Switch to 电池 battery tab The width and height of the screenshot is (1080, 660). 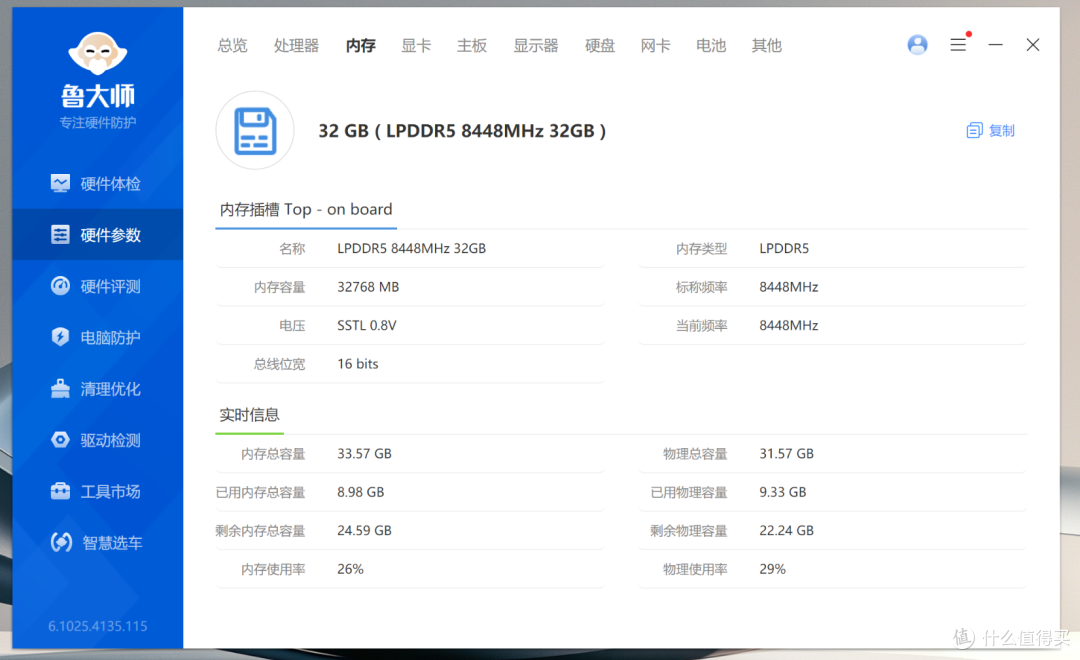711,45
